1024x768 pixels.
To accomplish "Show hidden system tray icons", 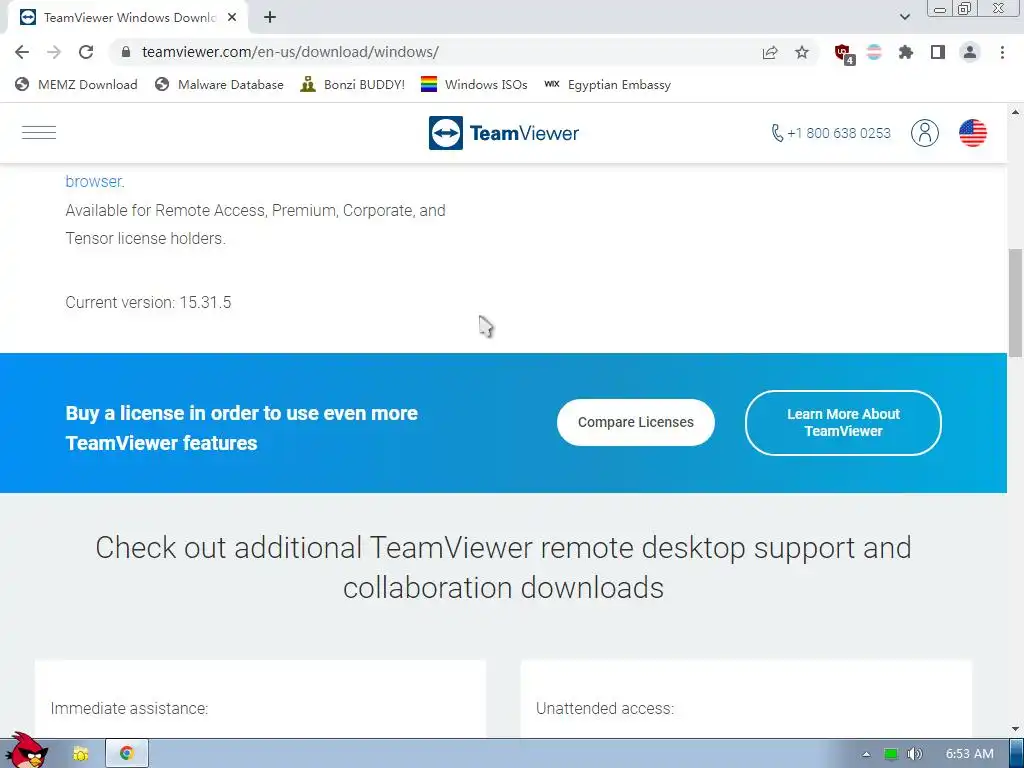I will [866, 754].
